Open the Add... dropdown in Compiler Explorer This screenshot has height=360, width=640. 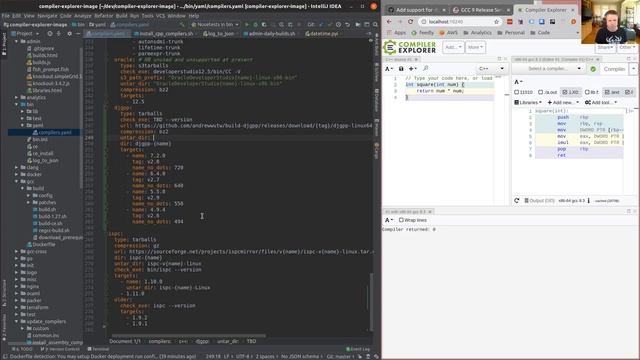[453, 47]
